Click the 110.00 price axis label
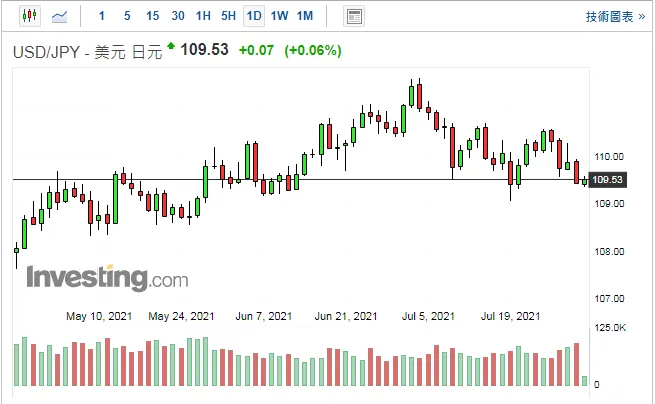This screenshot has width=655, height=404. coord(609,157)
